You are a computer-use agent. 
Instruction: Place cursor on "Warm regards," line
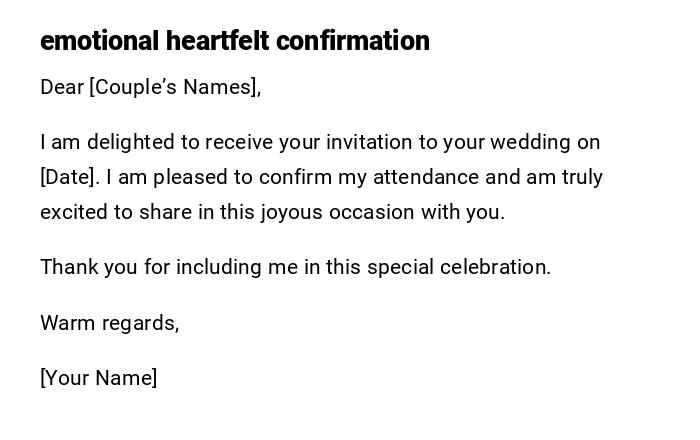109,323
